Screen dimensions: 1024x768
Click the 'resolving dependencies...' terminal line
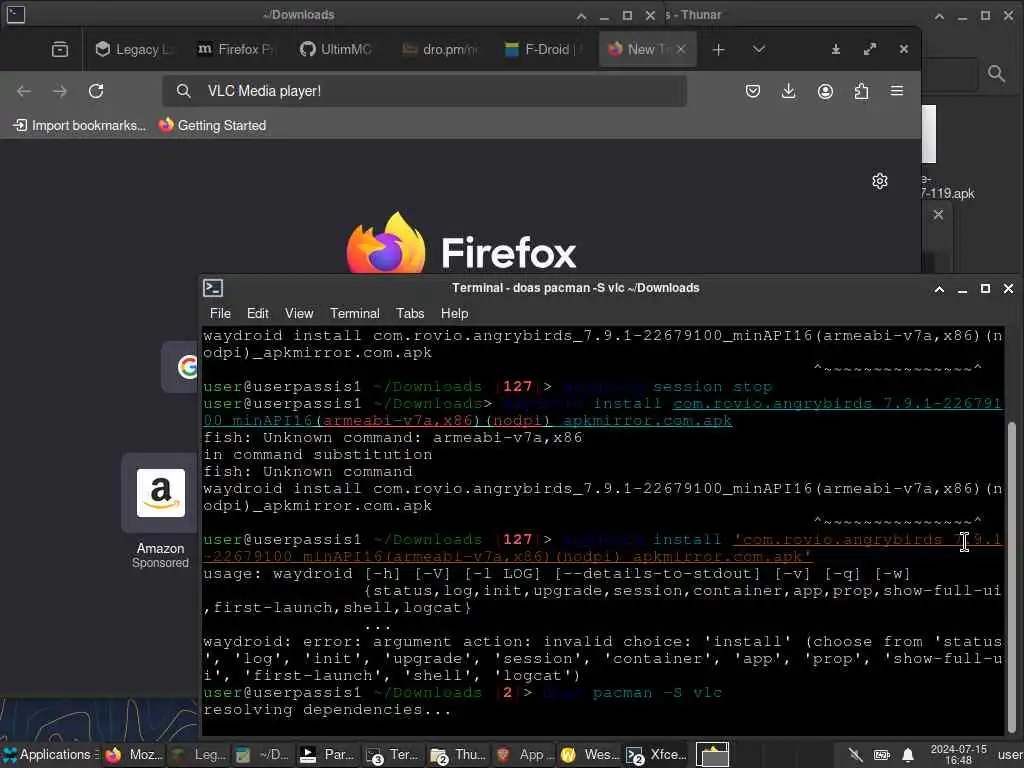(327, 710)
